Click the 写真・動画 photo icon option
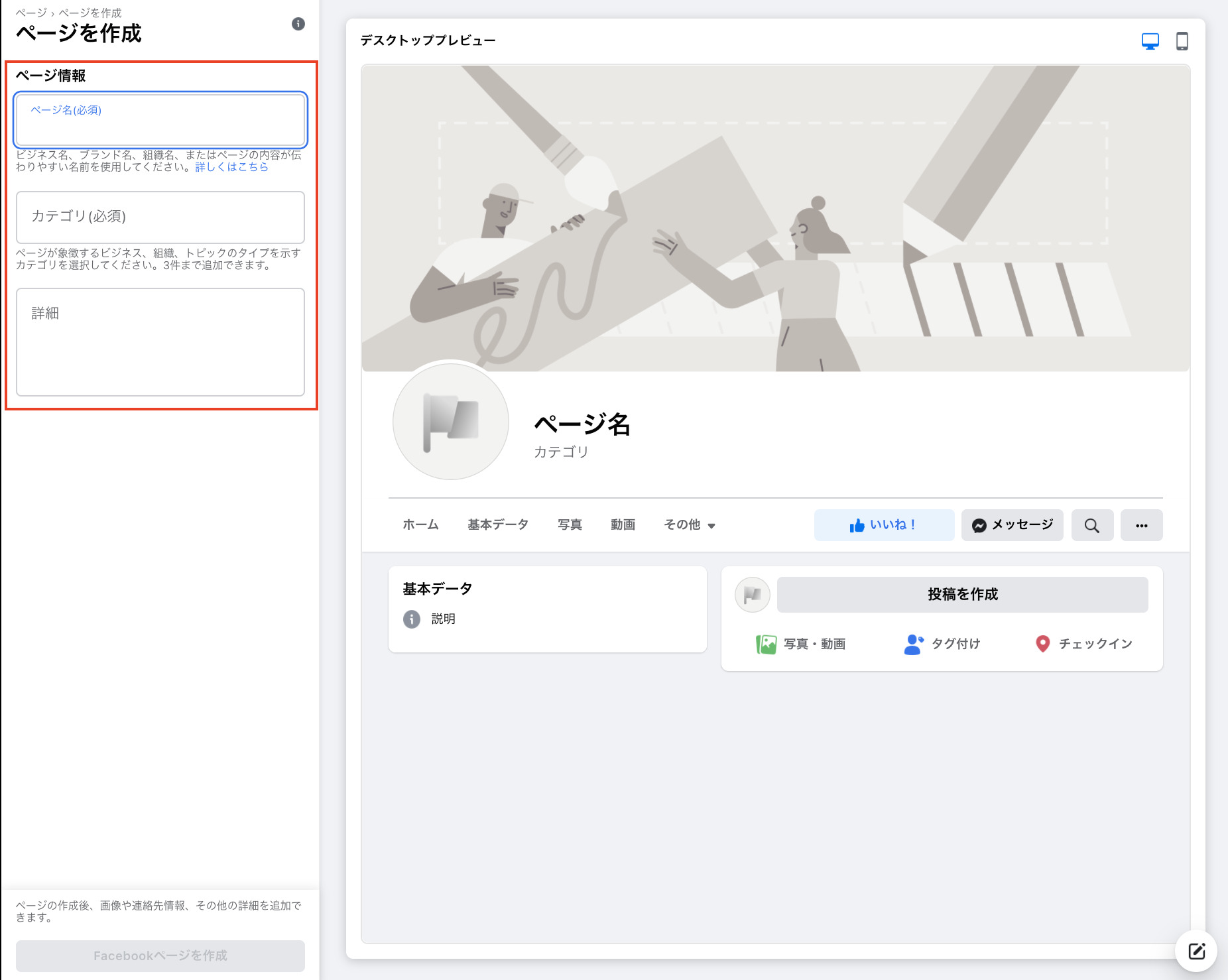 pos(801,644)
